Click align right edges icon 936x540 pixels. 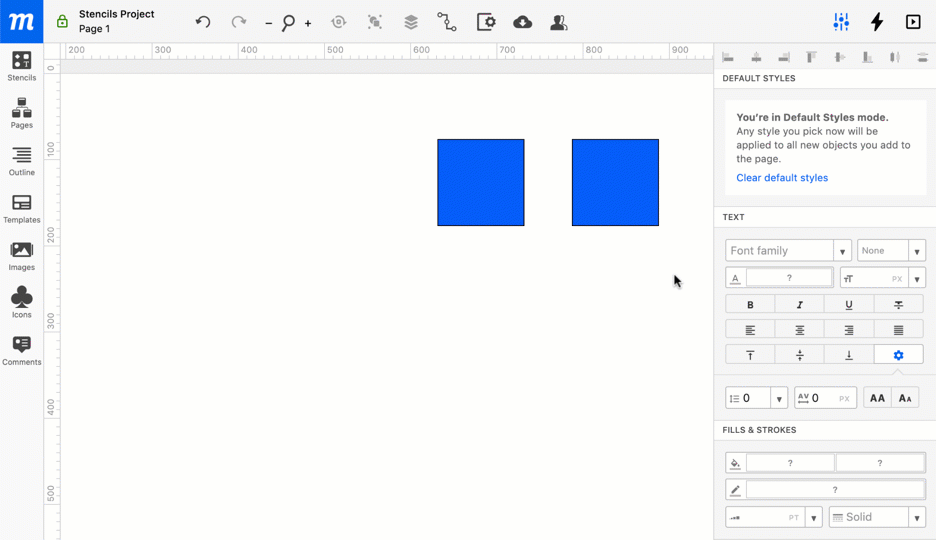click(784, 57)
